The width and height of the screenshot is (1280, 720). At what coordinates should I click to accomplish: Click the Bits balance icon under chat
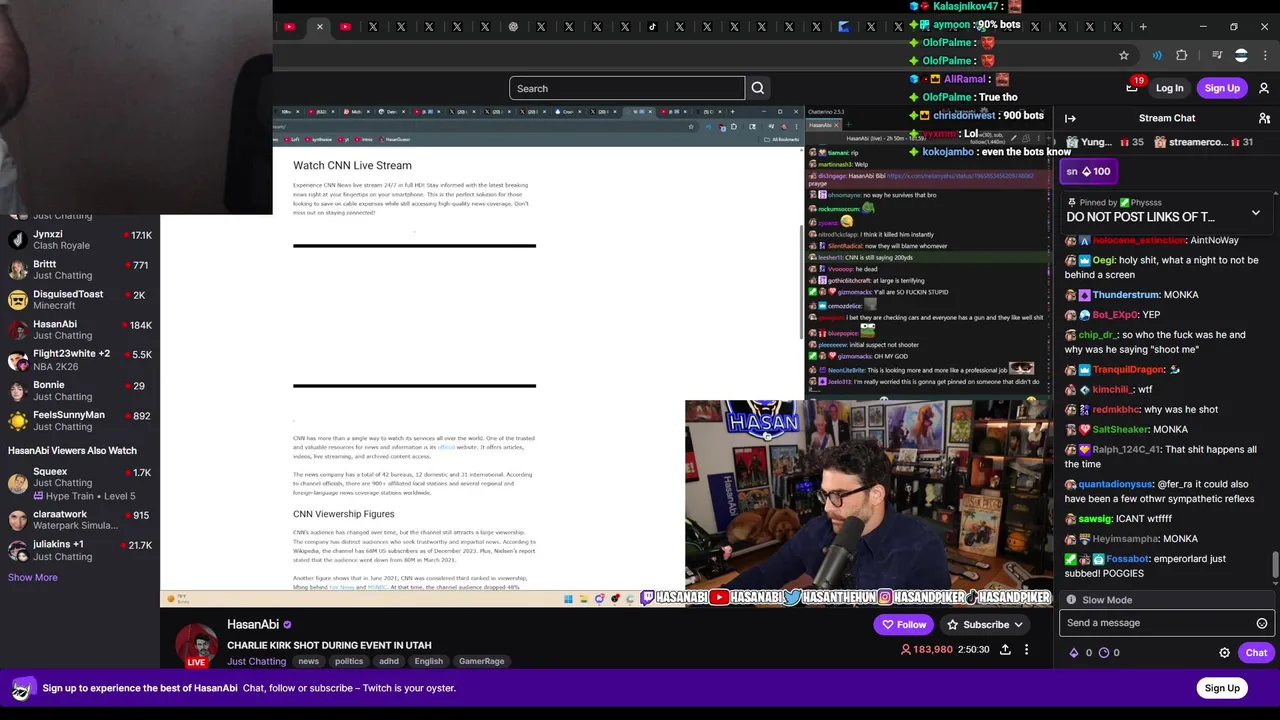[1074, 653]
